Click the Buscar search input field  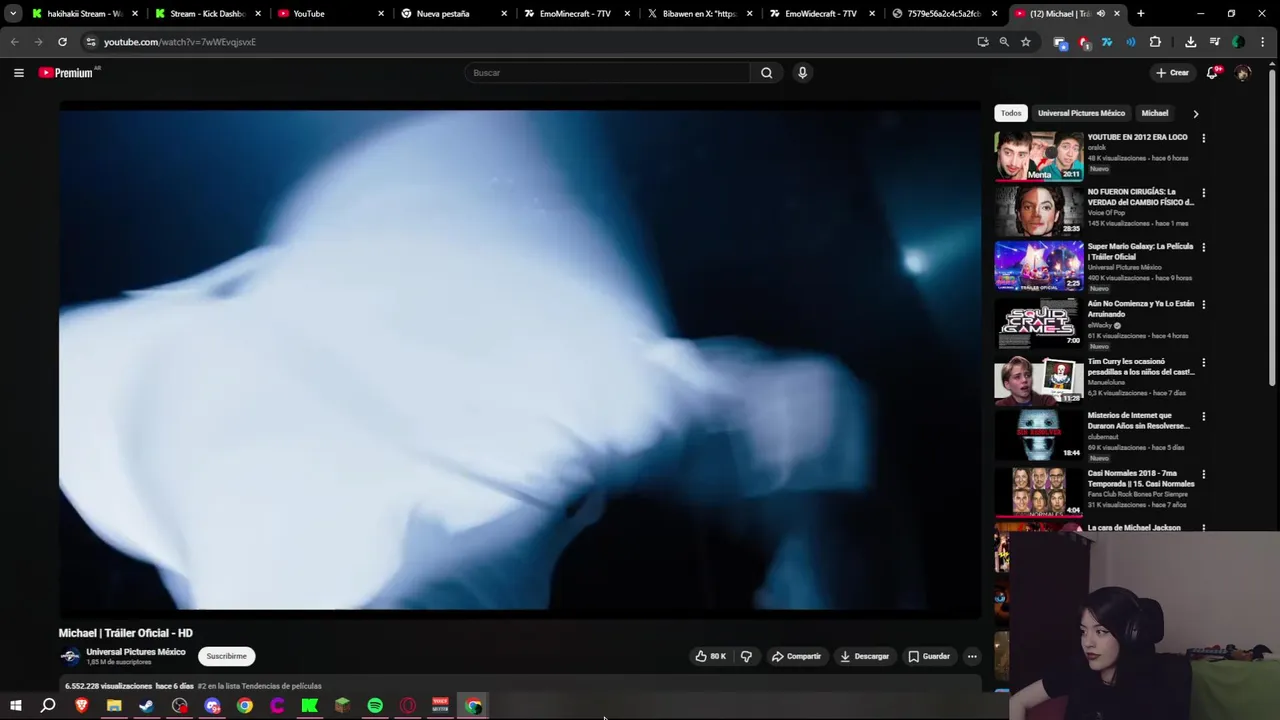pyautogui.click(x=606, y=73)
